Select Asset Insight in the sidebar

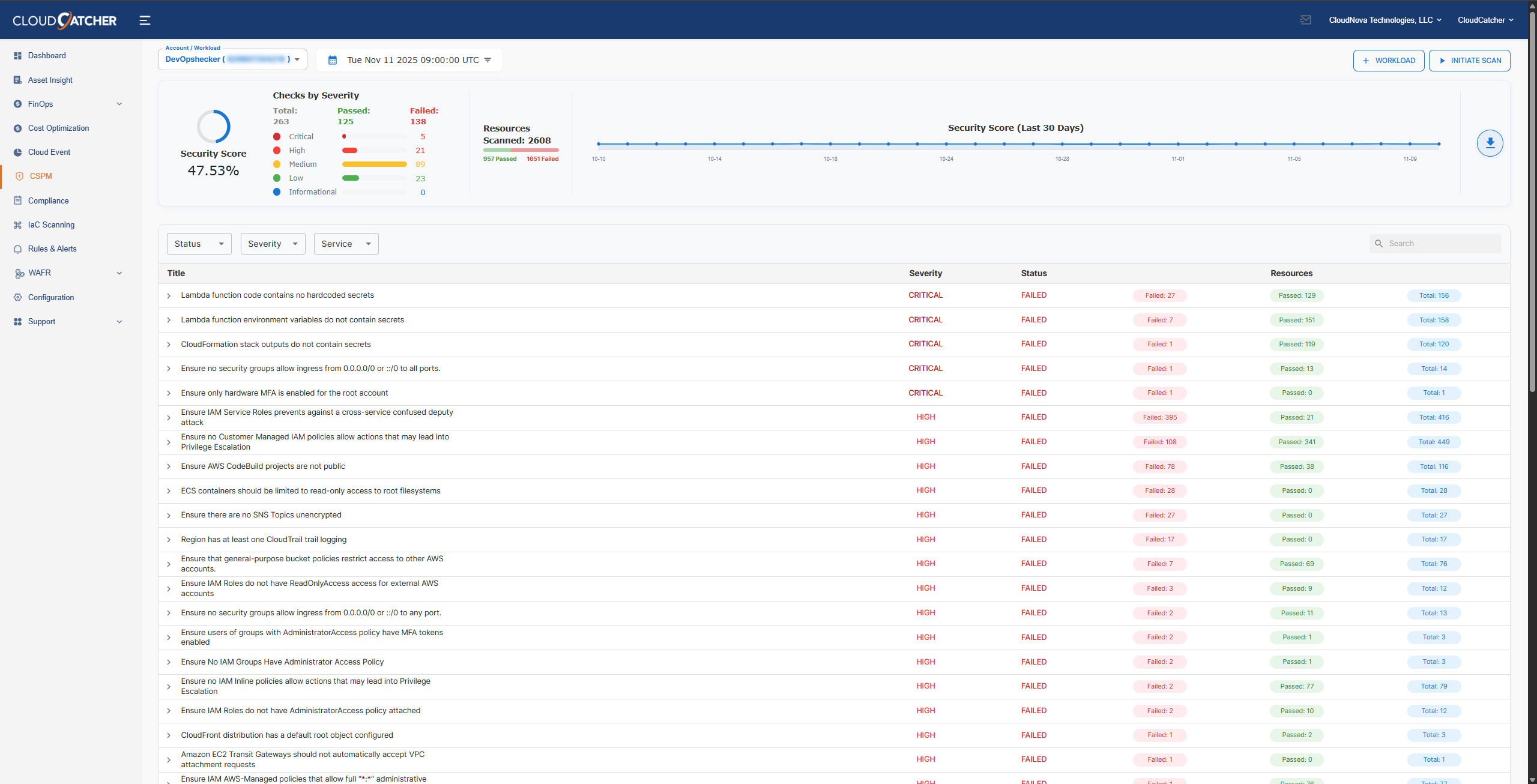50,79
